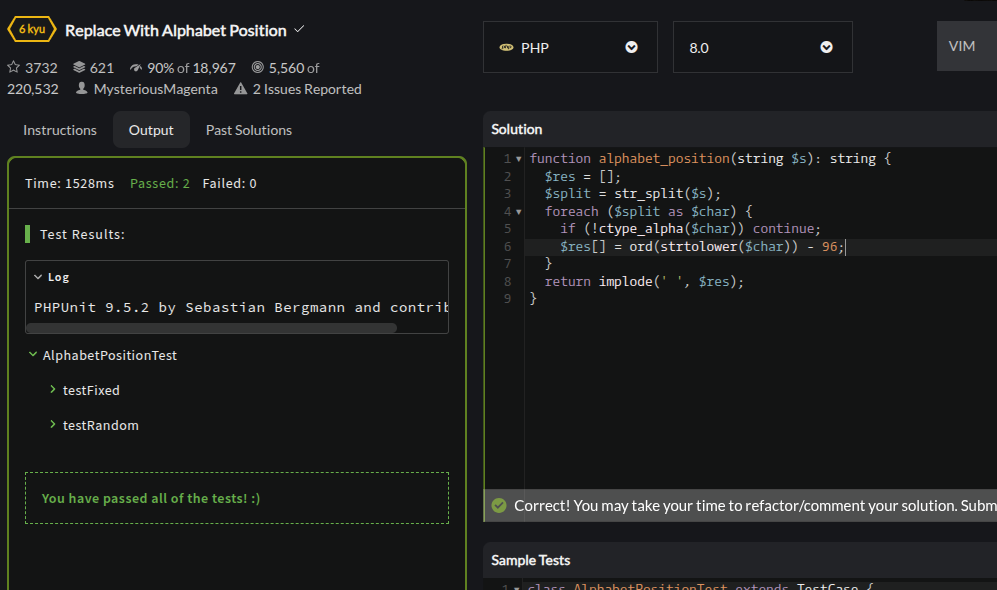Screen dimensions: 997x590
Task: Toggle code fold at foreach line 4
Action: (519, 212)
